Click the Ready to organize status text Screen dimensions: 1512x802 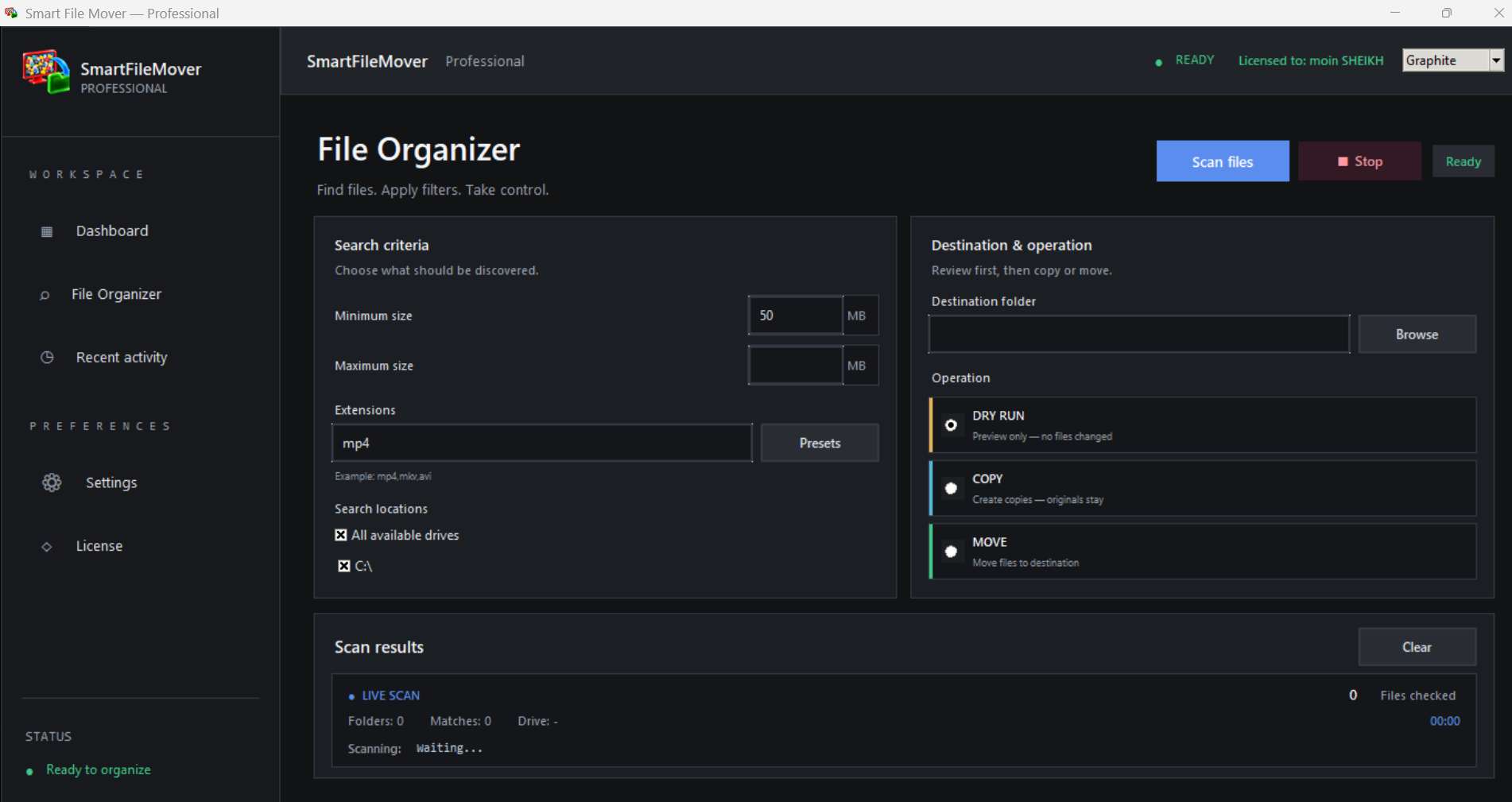[x=98, y=769]
